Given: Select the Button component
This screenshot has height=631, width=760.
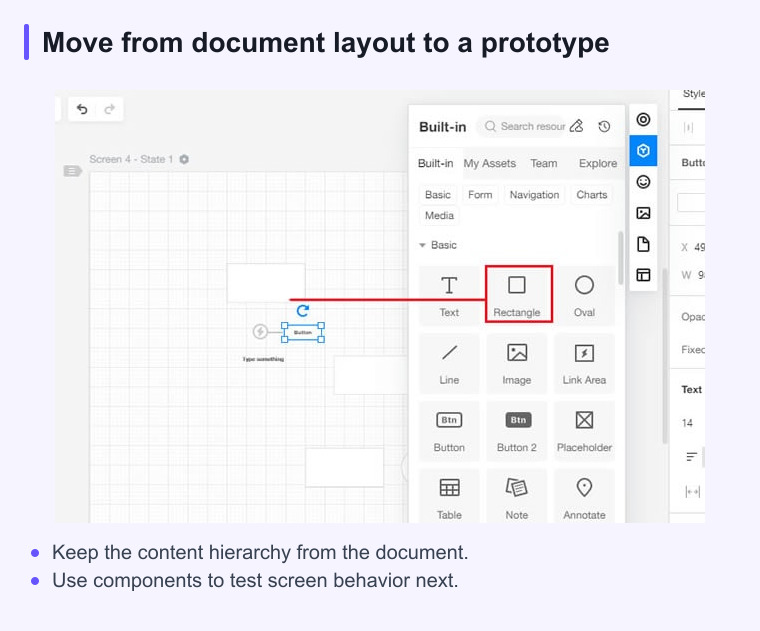Looking at the screenshot, I should click(x=449, y=430).
